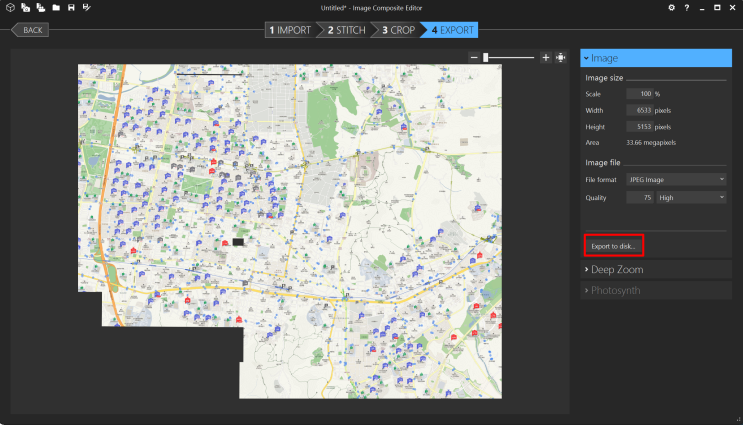Save project with the floppy disk icon

71,8
